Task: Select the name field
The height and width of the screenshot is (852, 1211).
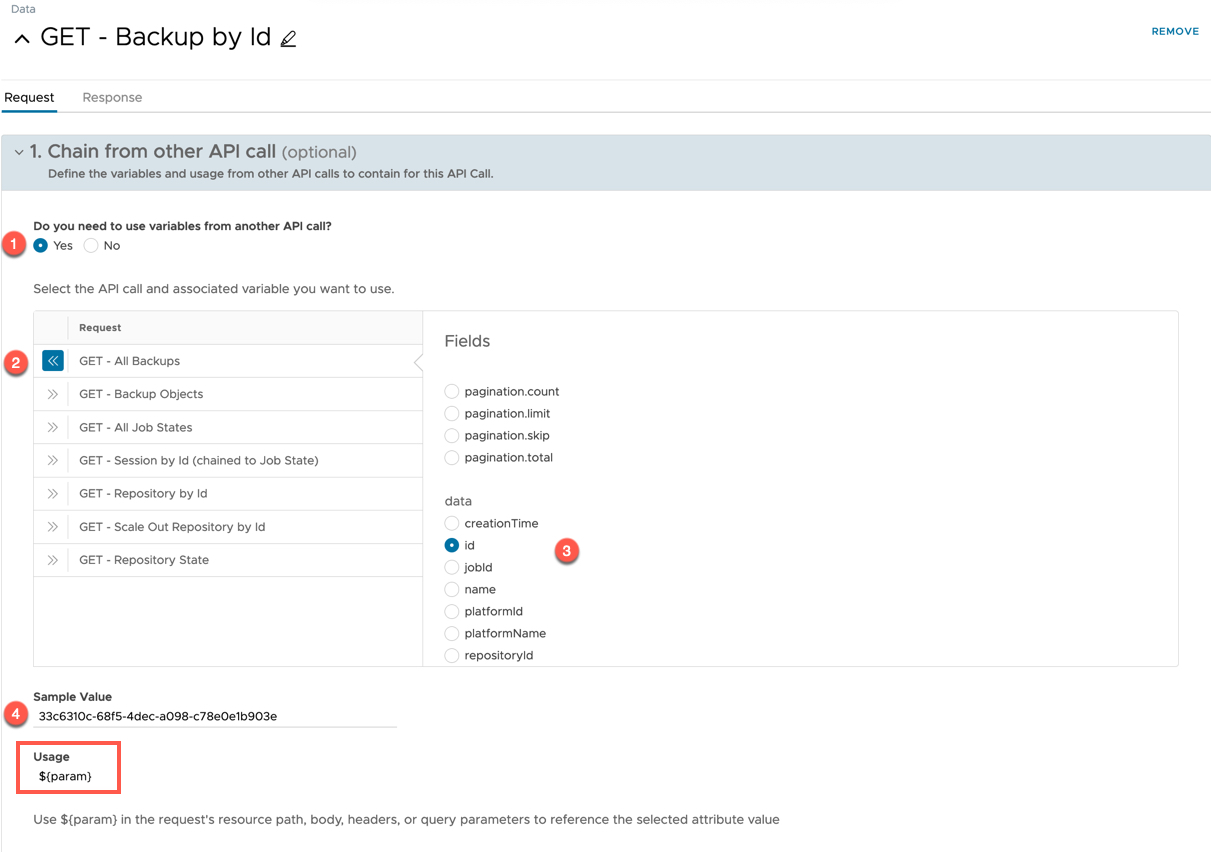Action: click(452, 589)
